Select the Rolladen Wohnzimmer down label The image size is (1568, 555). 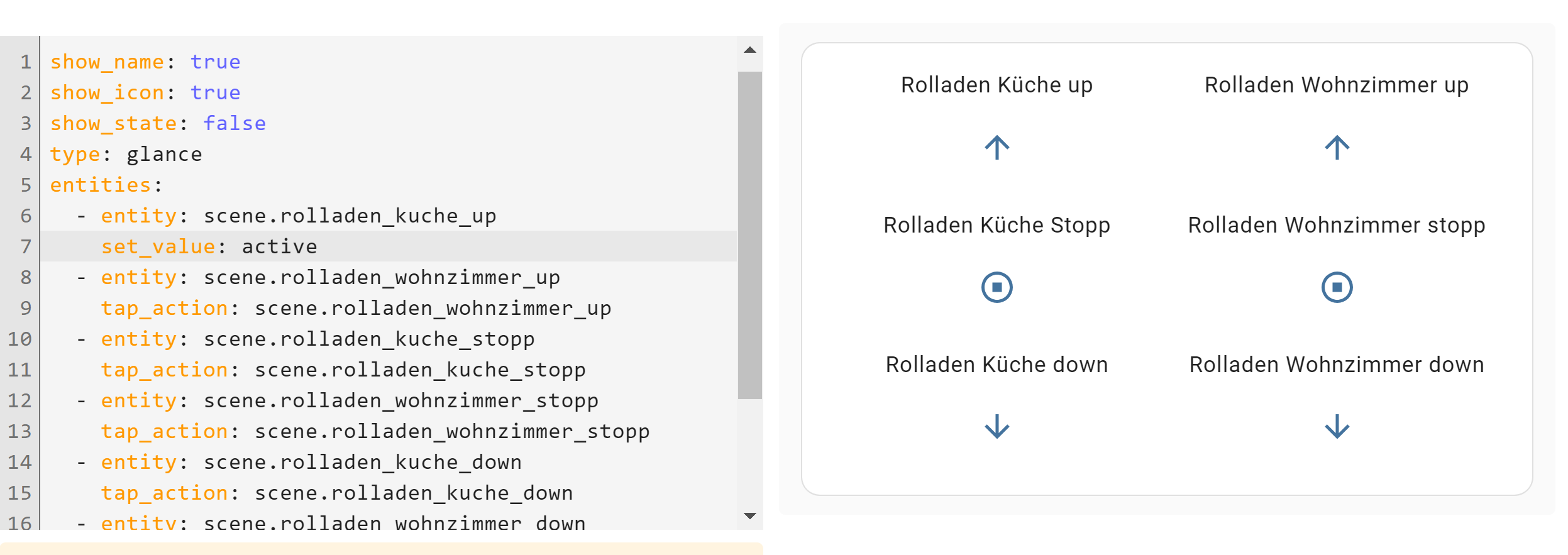pos(1336,365)
